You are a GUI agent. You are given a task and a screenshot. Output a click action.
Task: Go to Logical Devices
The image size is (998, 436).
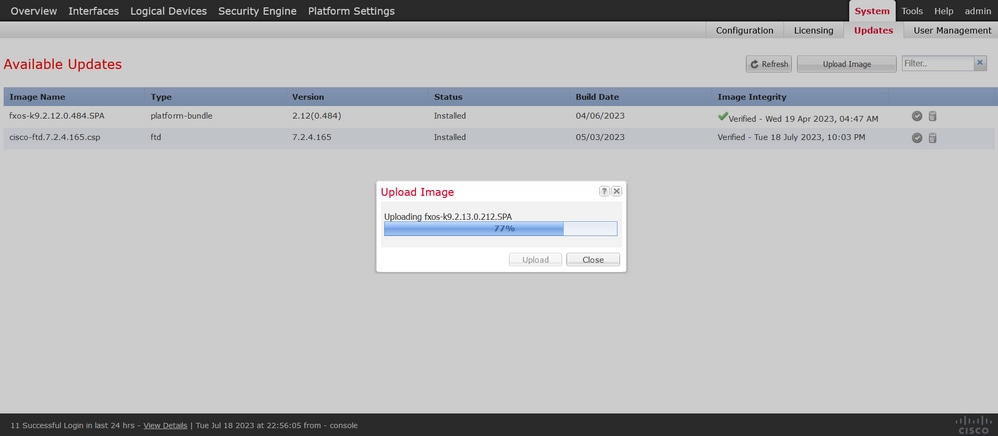pos(169,11)
